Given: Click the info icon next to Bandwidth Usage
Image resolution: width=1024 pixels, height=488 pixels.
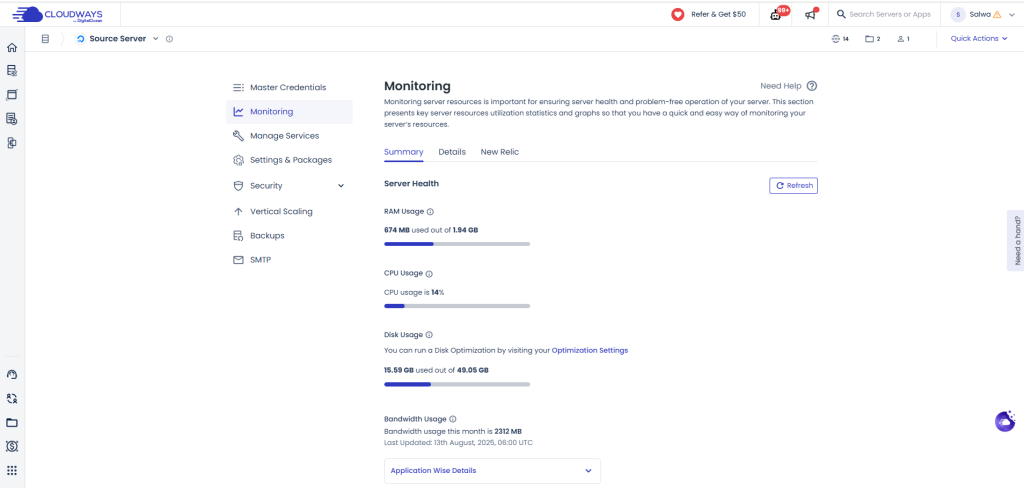Looking at the screenshot, I should tap(453, 419).
